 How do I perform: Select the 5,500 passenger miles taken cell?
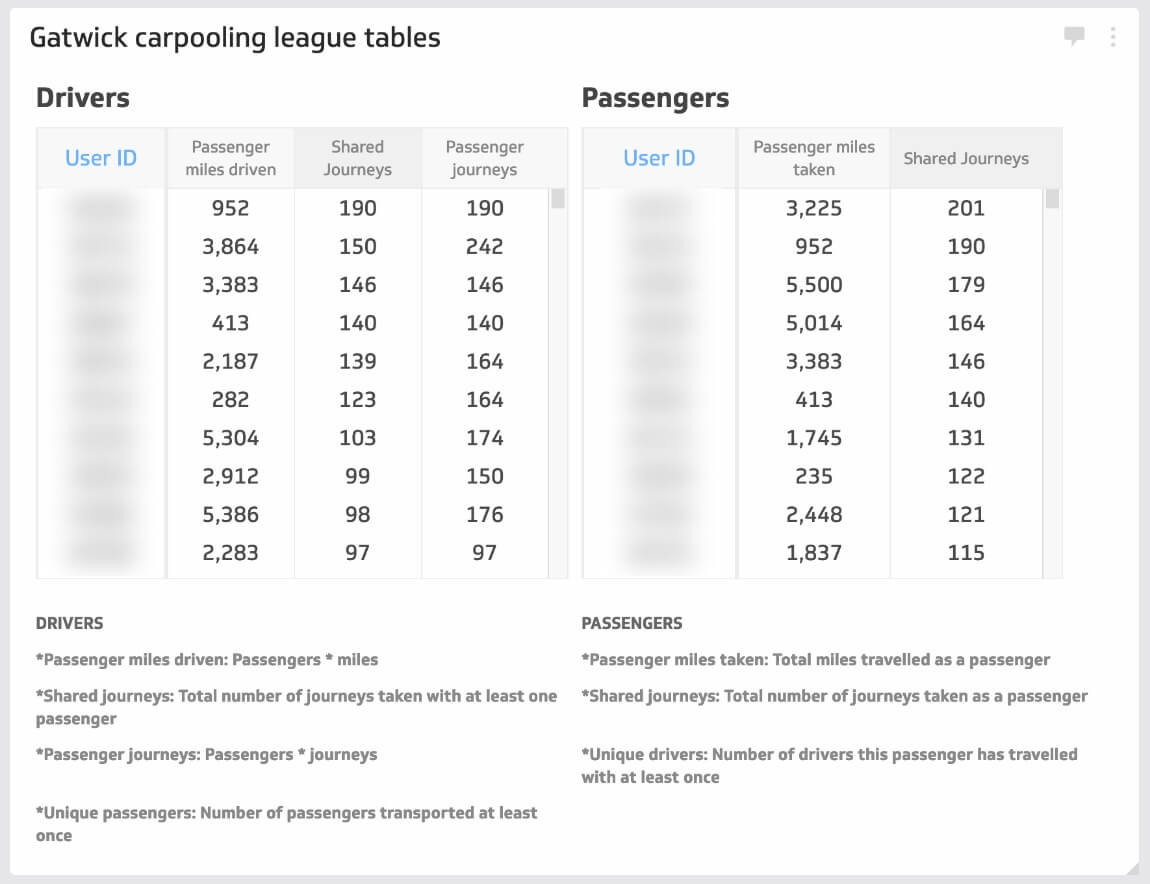pos(814,285)
